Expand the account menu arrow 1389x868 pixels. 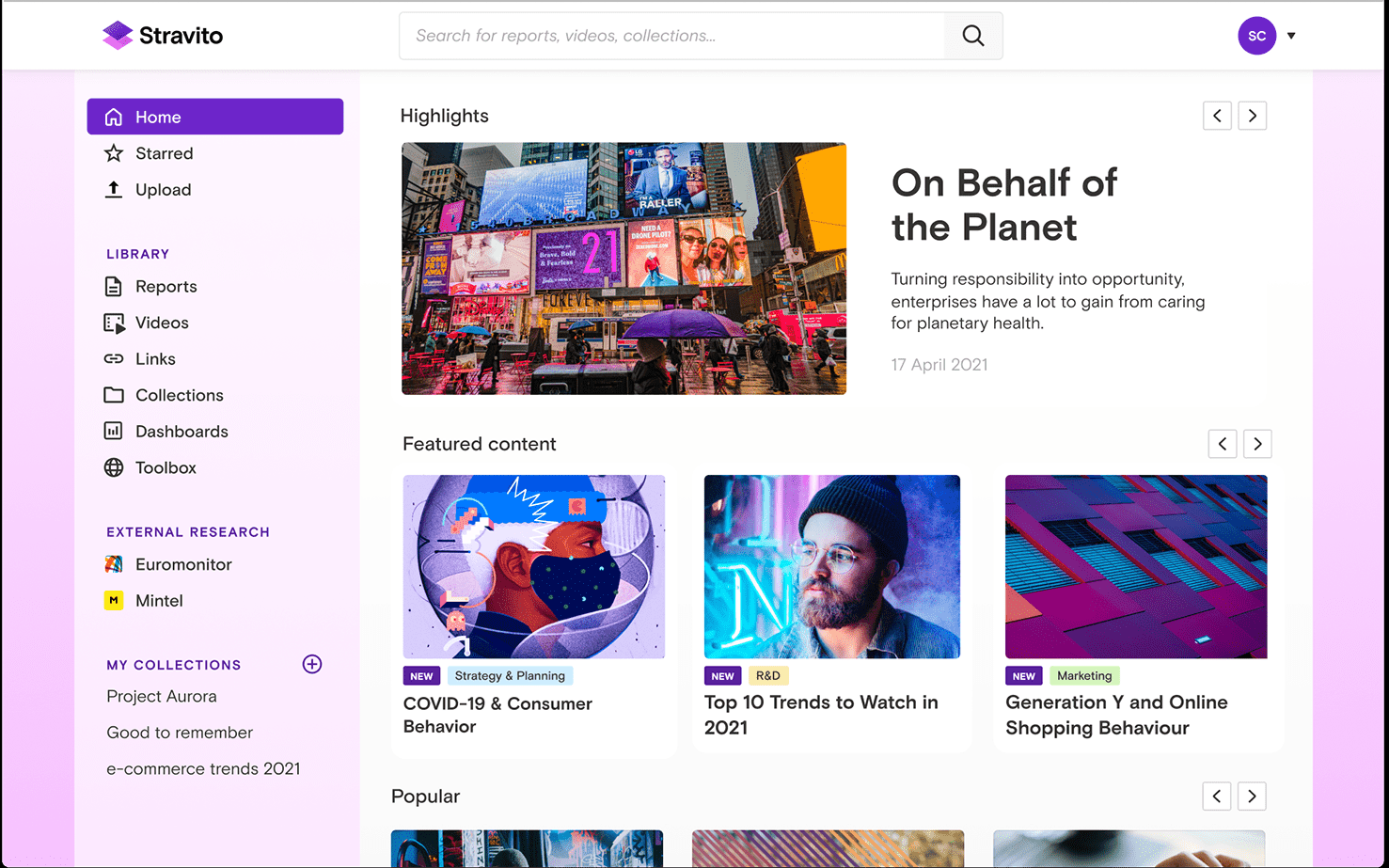(1291, 36)
